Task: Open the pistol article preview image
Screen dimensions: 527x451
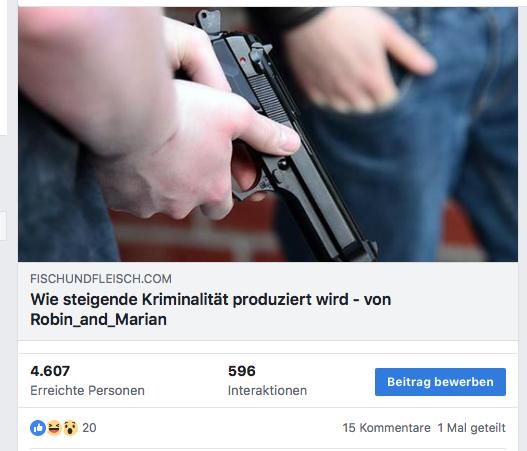Action: (x=268, y=134)
